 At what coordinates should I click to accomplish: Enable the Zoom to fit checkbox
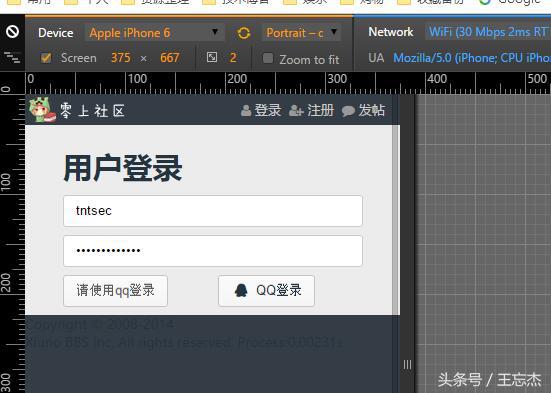268,58
